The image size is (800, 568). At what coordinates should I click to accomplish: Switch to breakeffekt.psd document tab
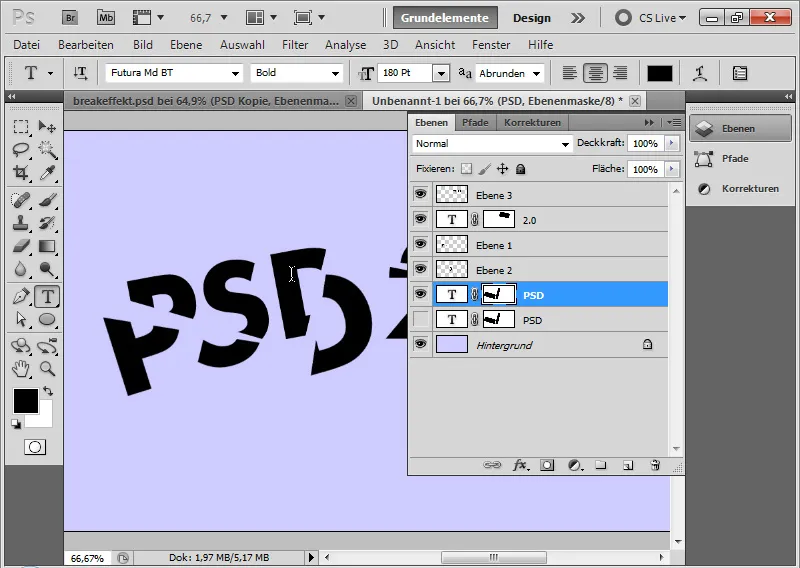pyautogui.click(x=206, y=101)
